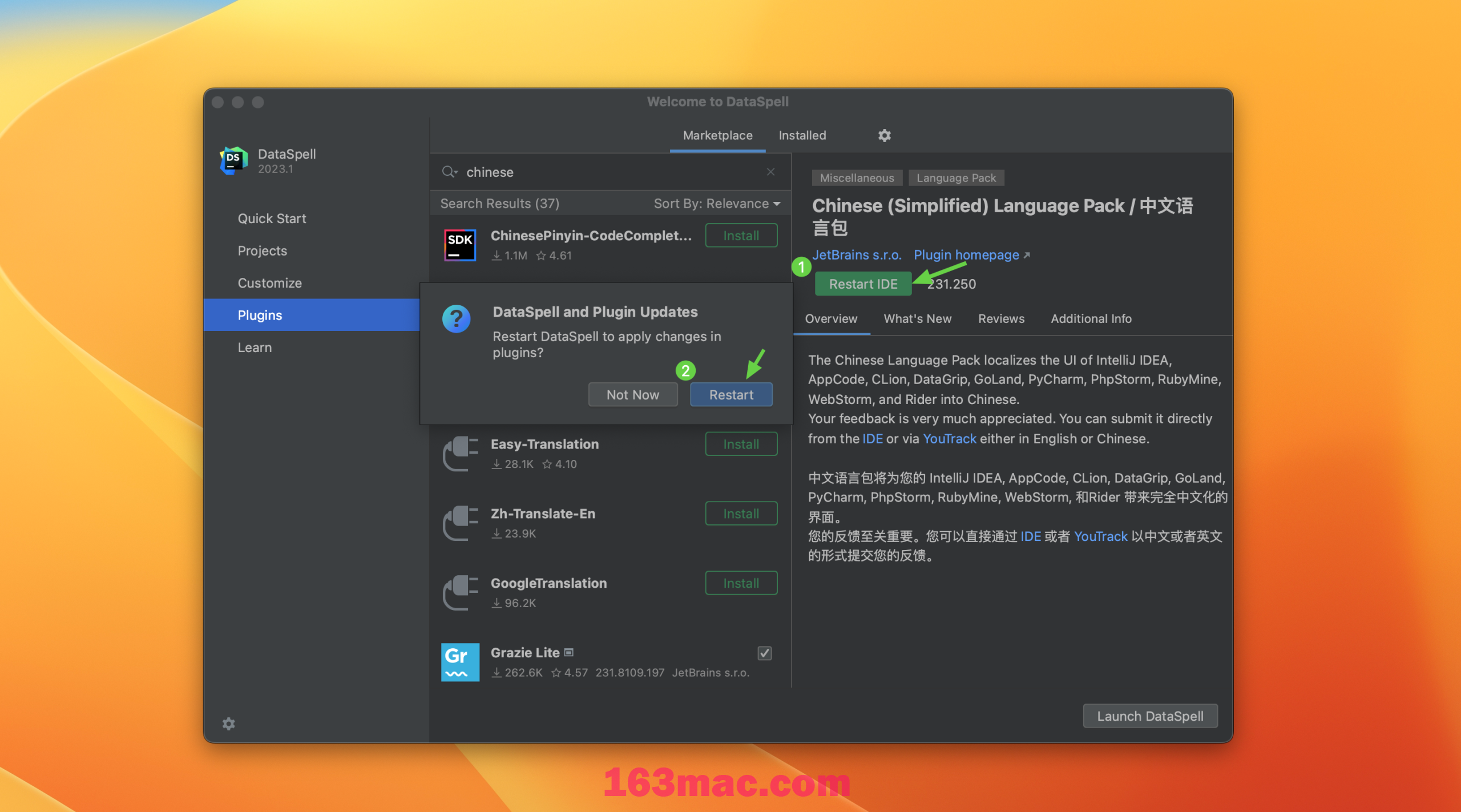Open the Sort By Relevance dropdown
Screen dimensions: 1461x812
click(717, 204)
